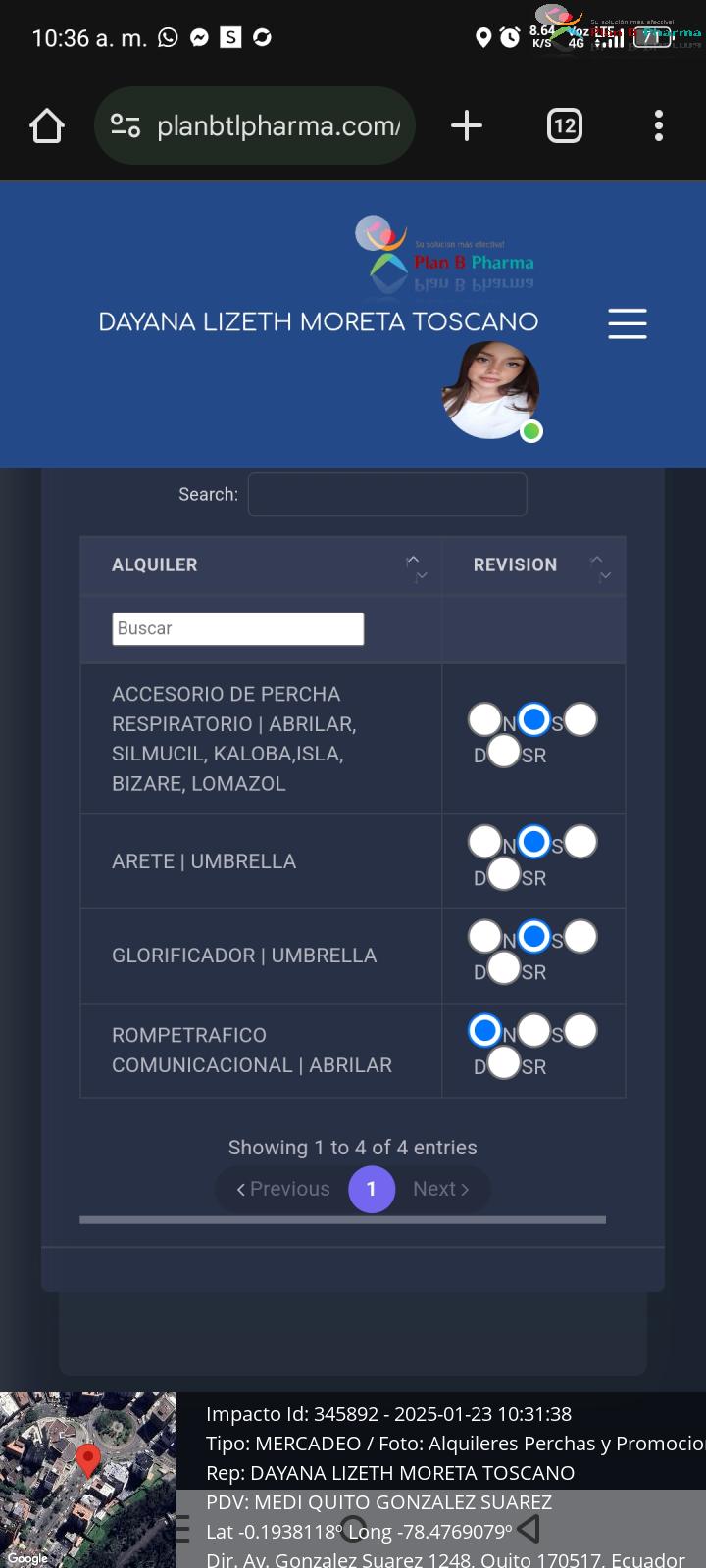Tap the red map location thumbnail
The image size is (706, 1568).
88,1480
